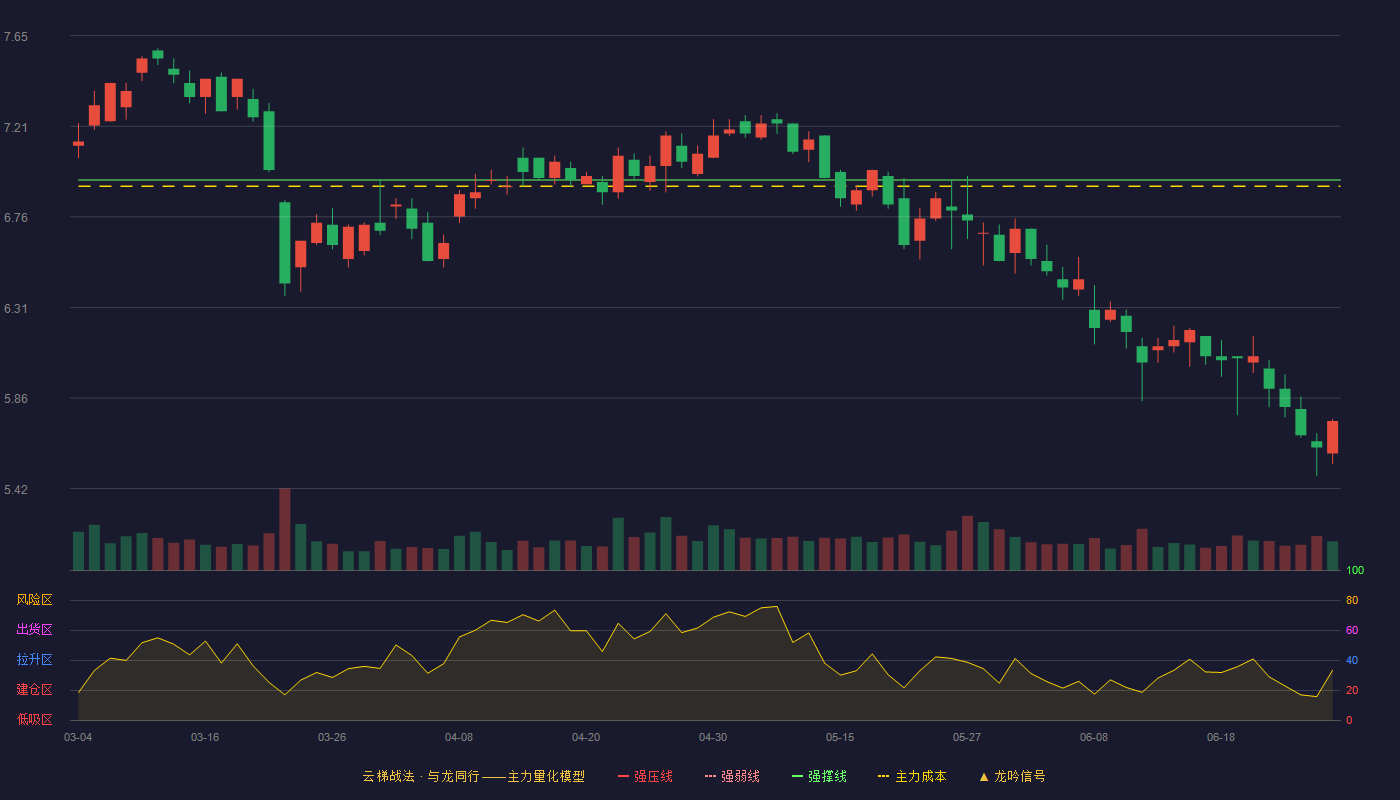Click the 5.42 price axis label

[x=16, y=490]
